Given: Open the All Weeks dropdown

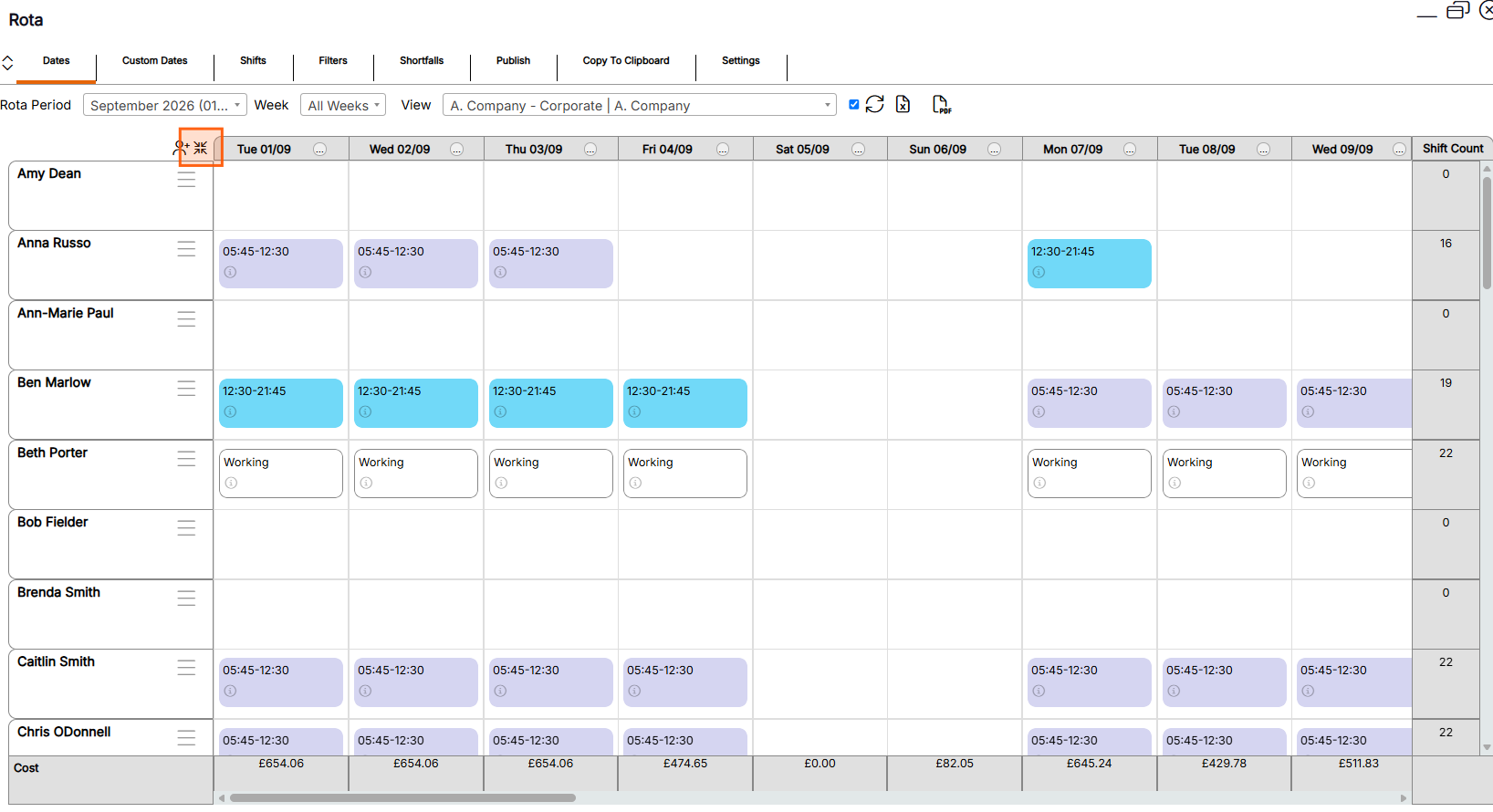Looking at the screenshot, I should (343, 105).
